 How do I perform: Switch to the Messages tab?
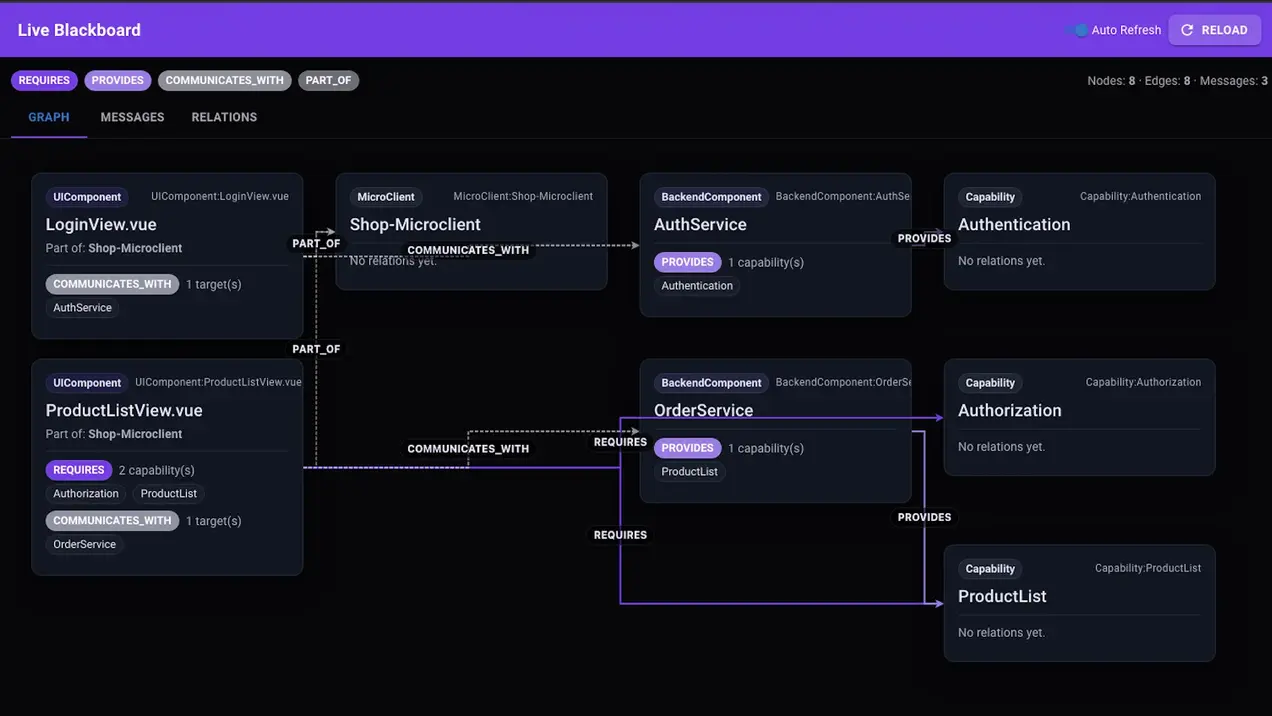pyautogui.click(x=132, y=117)
